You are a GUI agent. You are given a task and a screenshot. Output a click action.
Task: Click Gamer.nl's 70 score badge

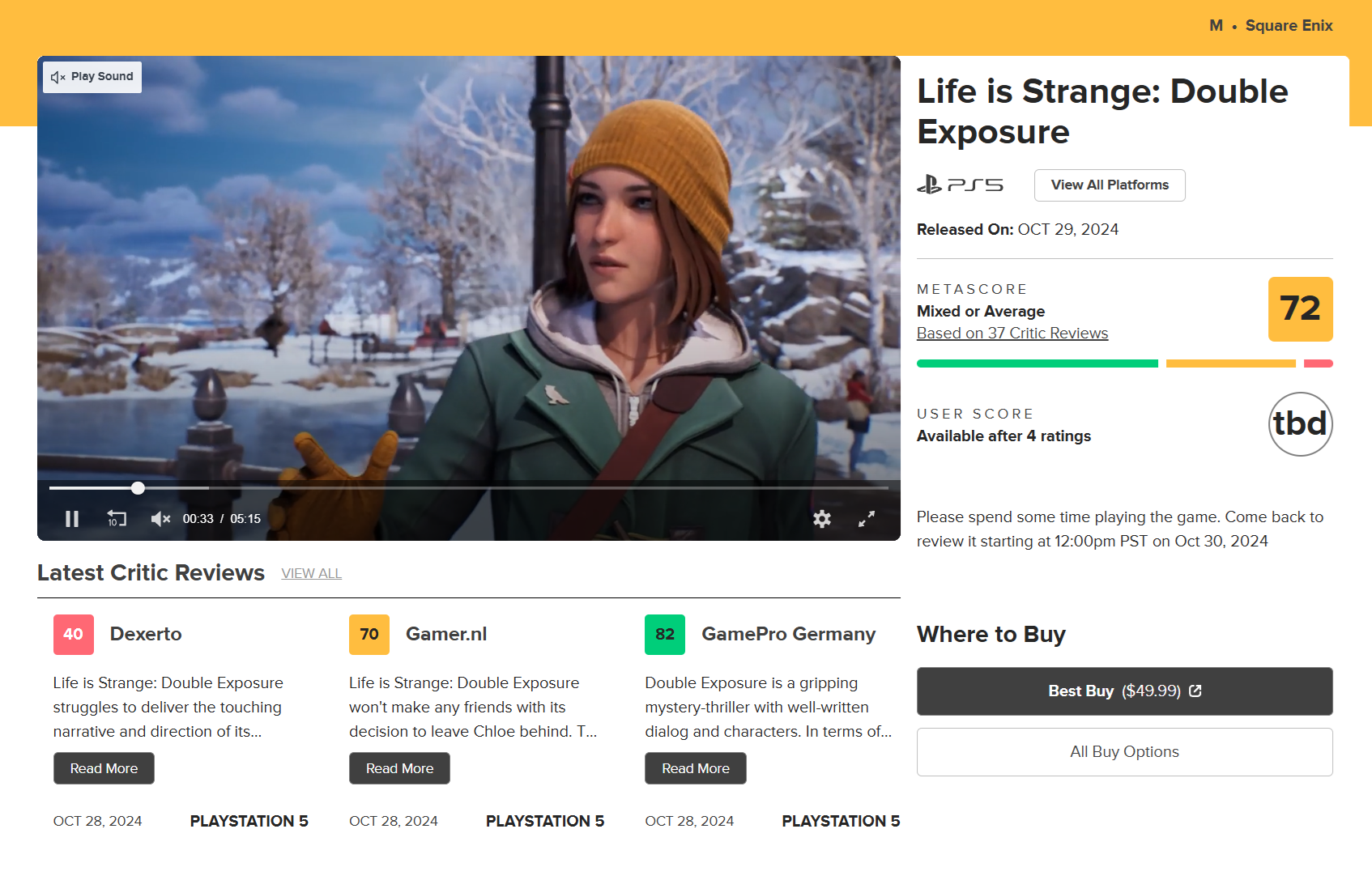click(369, 635)
